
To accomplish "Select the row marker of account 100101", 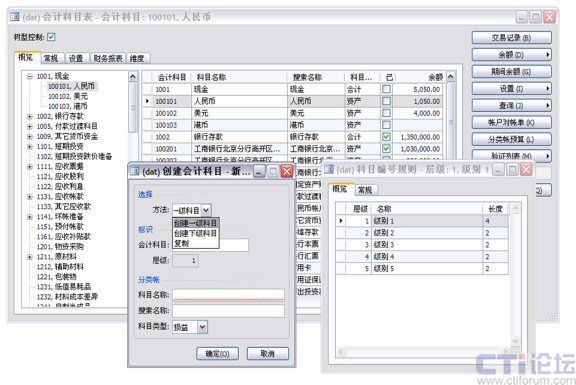I will [147, 101].
